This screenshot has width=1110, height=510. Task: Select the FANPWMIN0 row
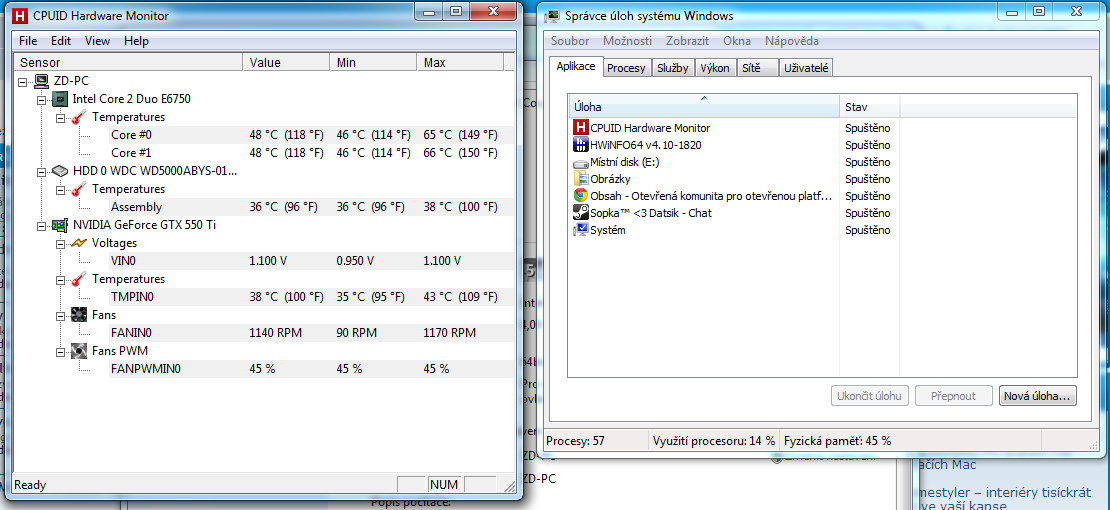[x=310, y=368]
